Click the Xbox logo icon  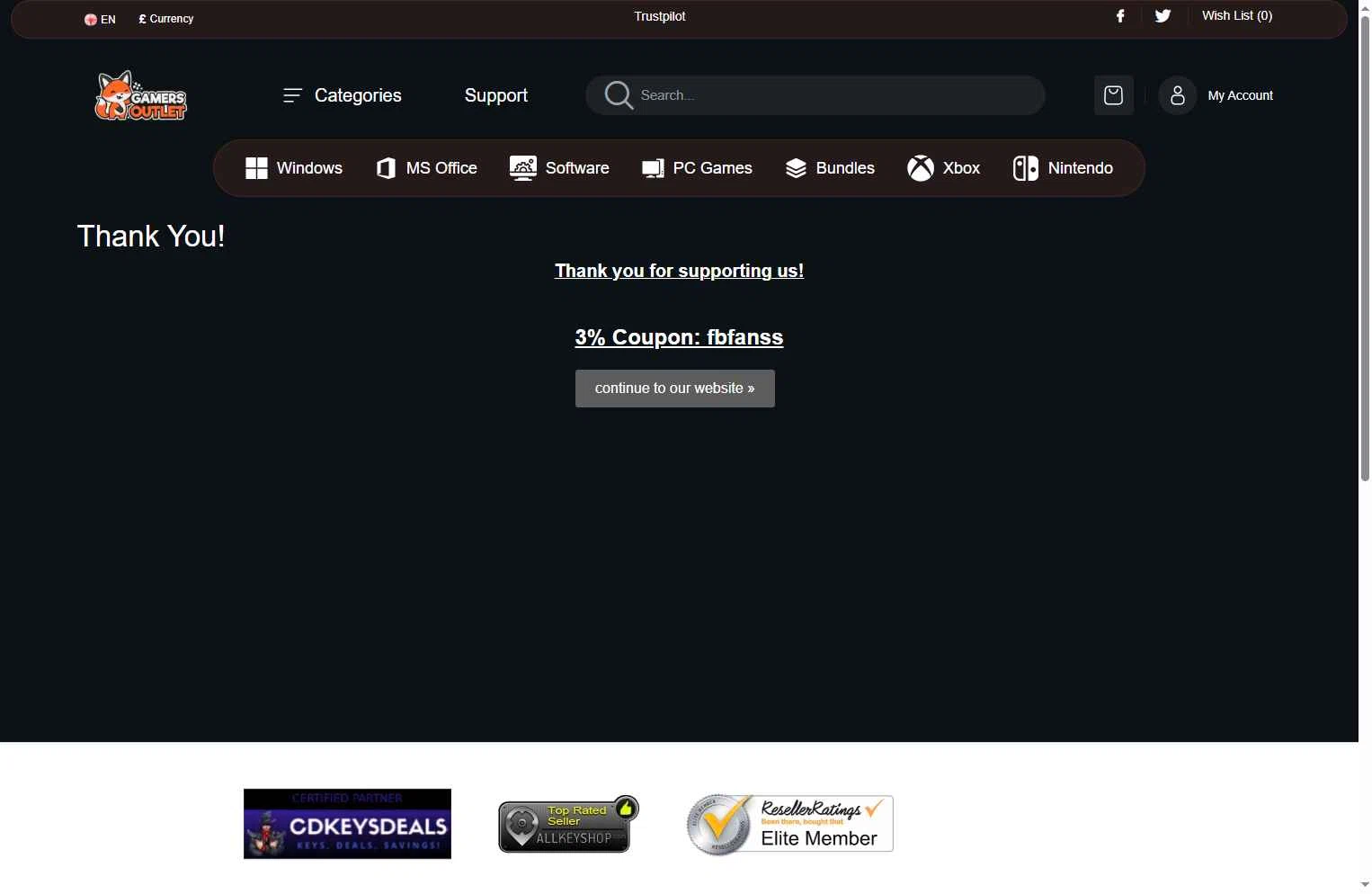coord(921,168)
